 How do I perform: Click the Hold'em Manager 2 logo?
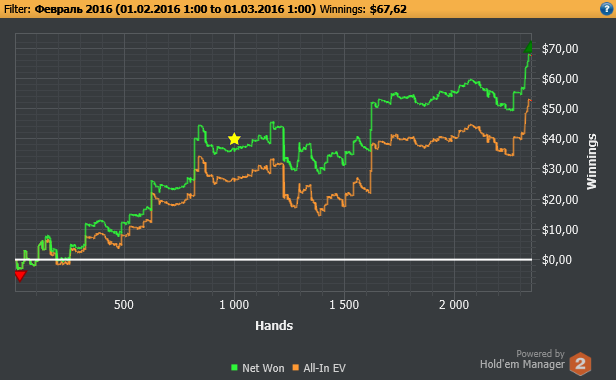580,363
